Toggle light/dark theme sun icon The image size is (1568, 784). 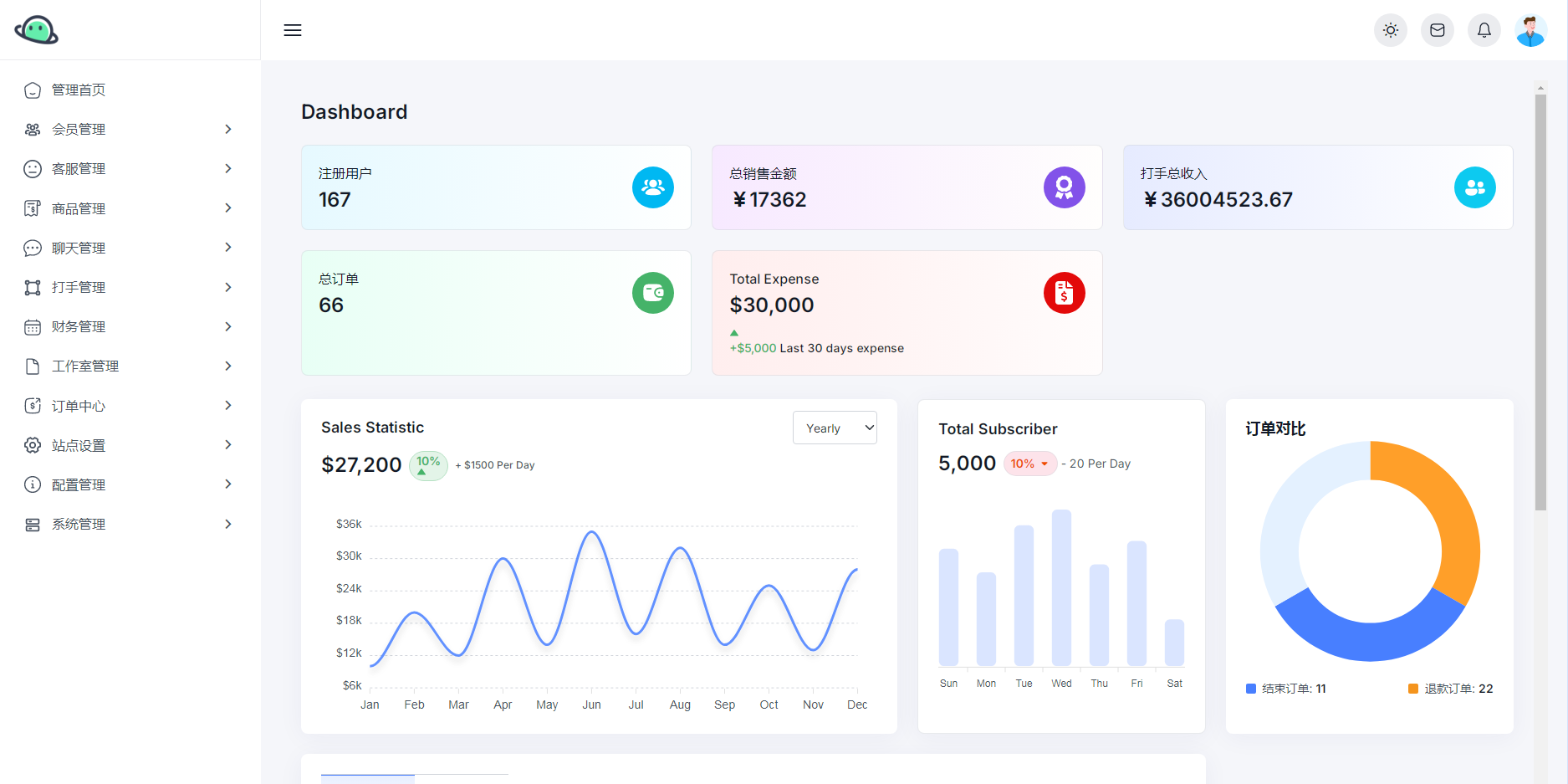pos(1390,30)
